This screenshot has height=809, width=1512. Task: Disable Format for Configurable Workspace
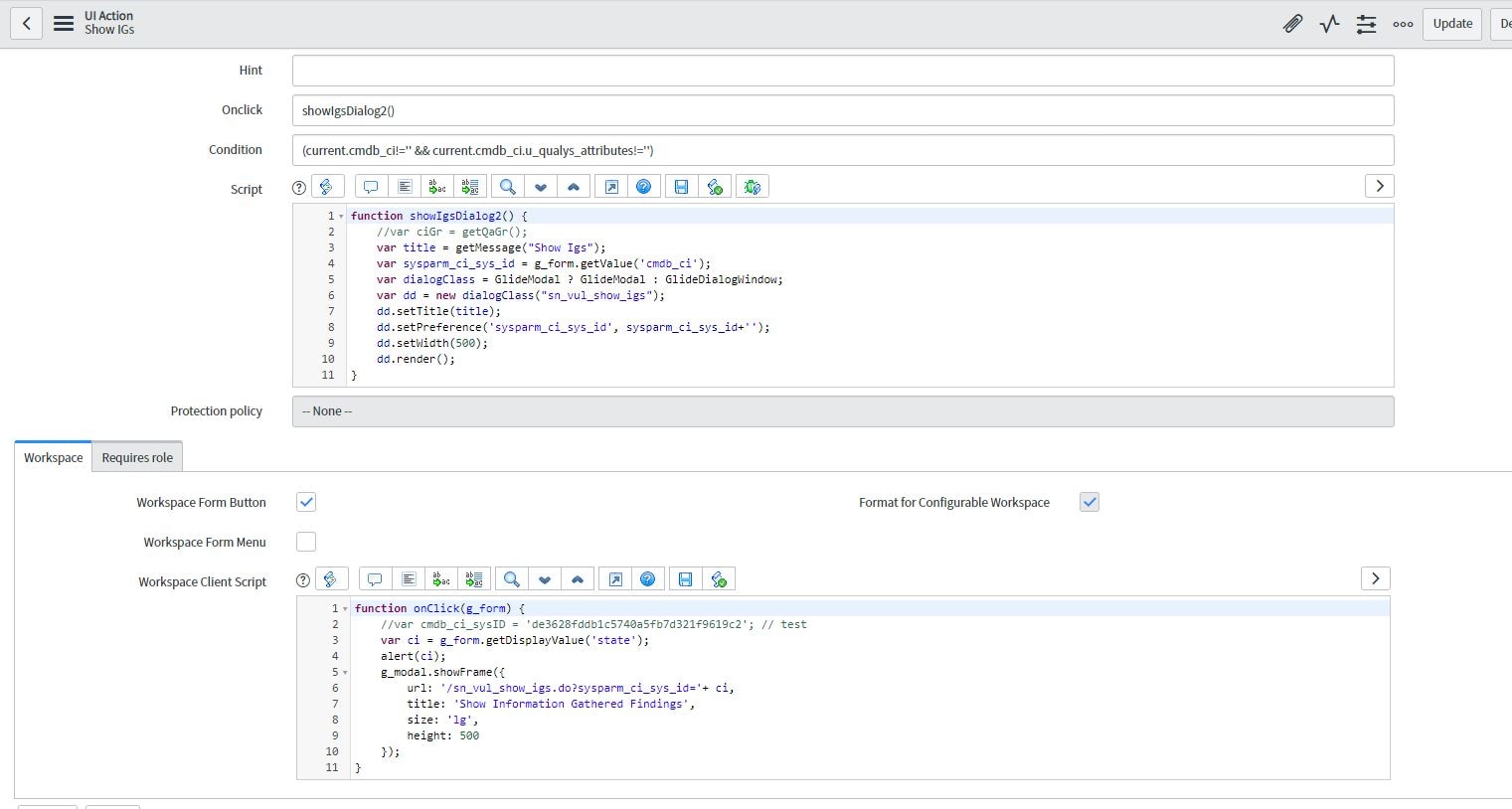pyautogui.click(x=1089, y=502)
